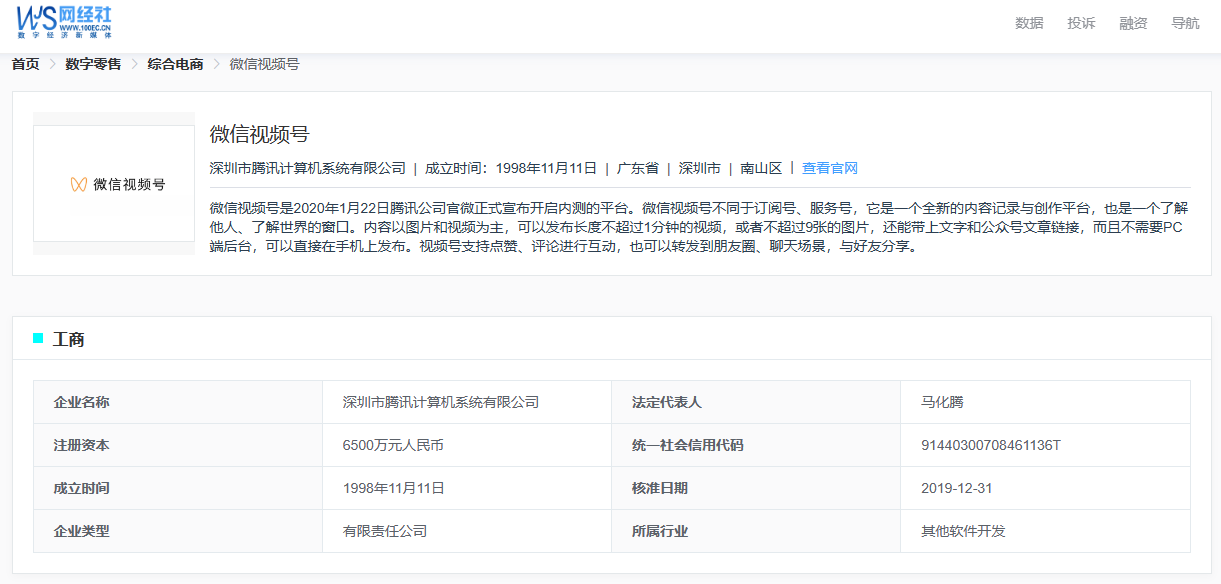Click the cyan square beside 工商
The width and height of the screenshot is (1221, 584).
coord(38,339)
